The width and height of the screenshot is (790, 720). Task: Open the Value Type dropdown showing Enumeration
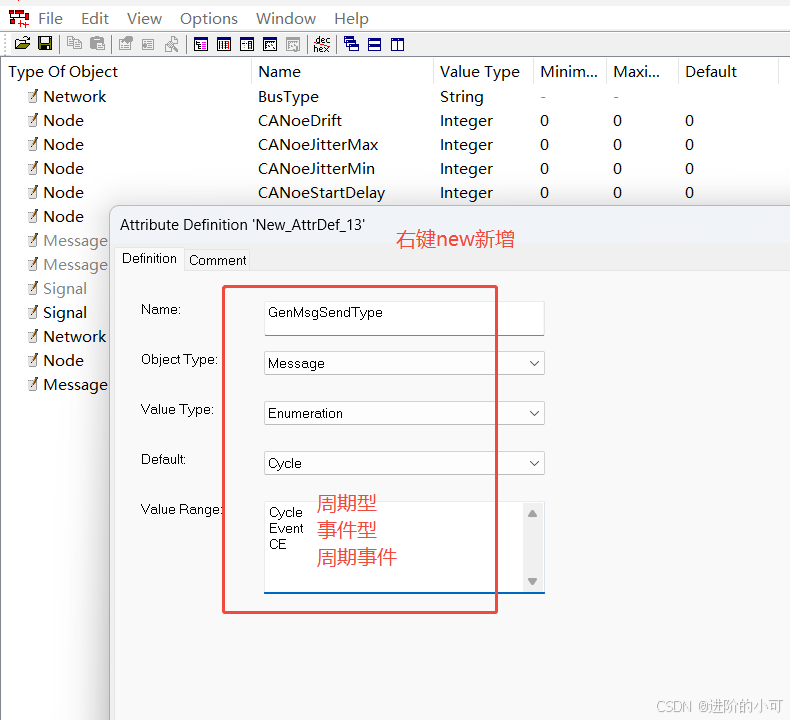pyautogui.click(x=404, y=413)
